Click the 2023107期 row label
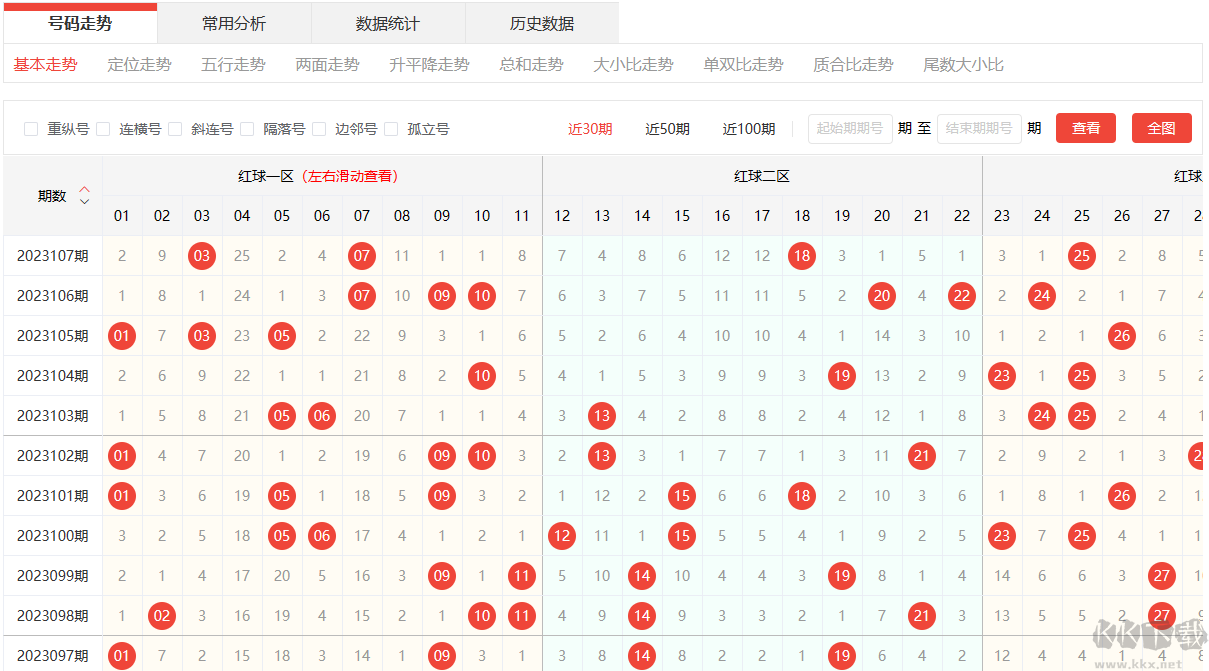 pos(53,256)
